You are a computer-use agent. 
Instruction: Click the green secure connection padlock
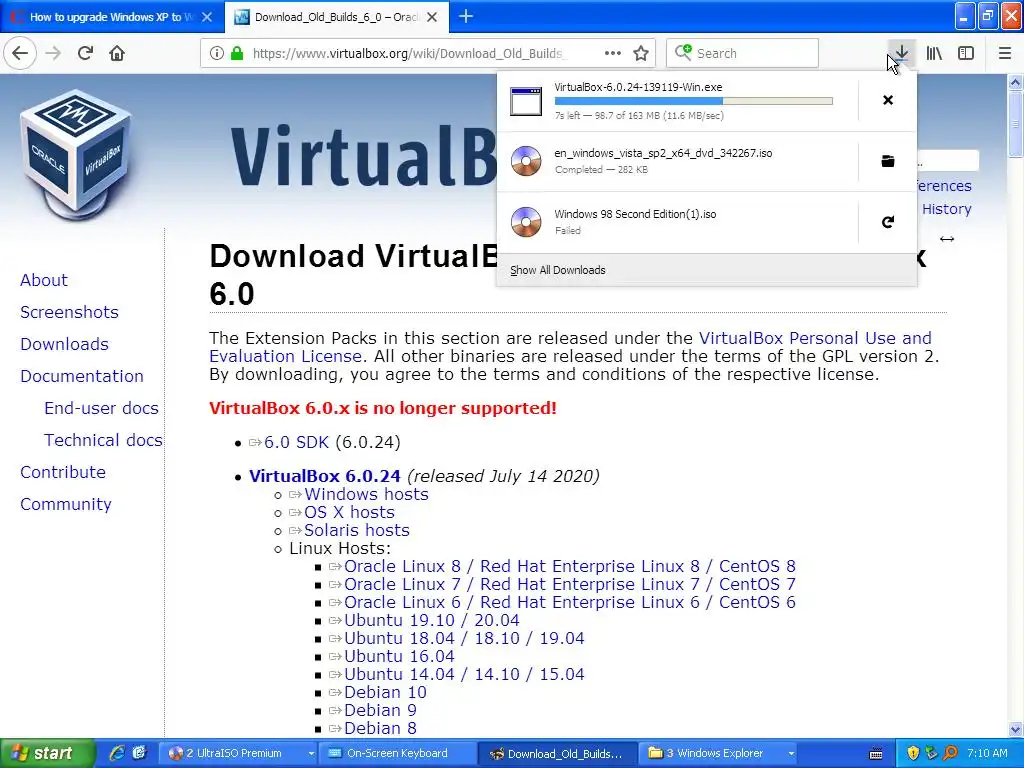237,53
